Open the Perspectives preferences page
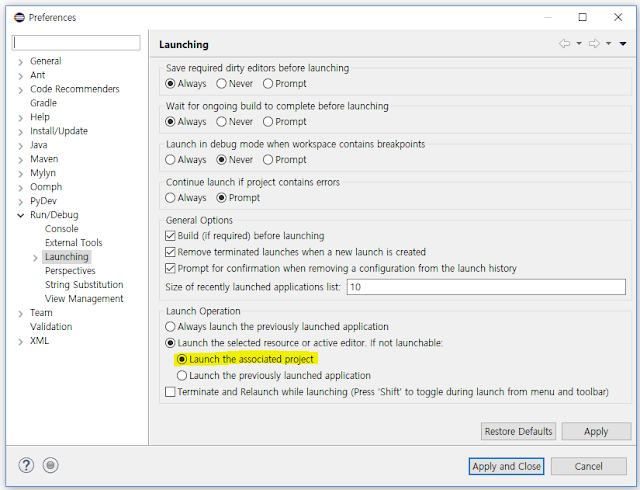Viewport: 640px width, 490px height. coord(70,271)
